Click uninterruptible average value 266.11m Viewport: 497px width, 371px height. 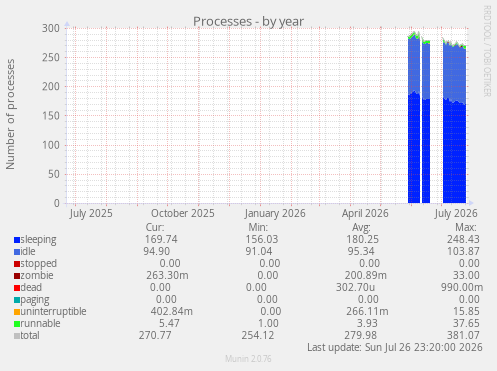[x=367, y=311]
